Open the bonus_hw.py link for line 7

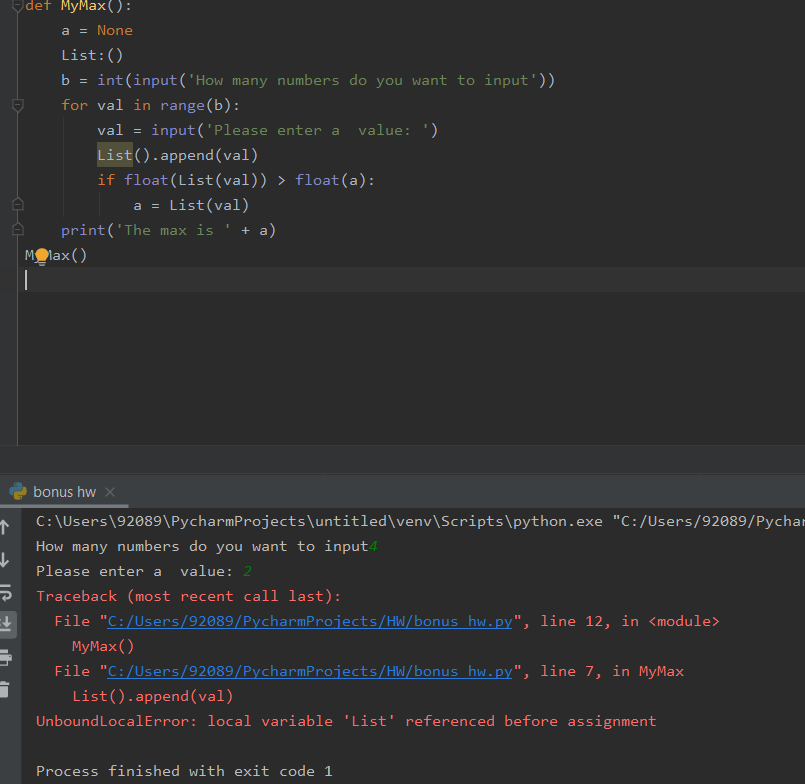point(310,671)
